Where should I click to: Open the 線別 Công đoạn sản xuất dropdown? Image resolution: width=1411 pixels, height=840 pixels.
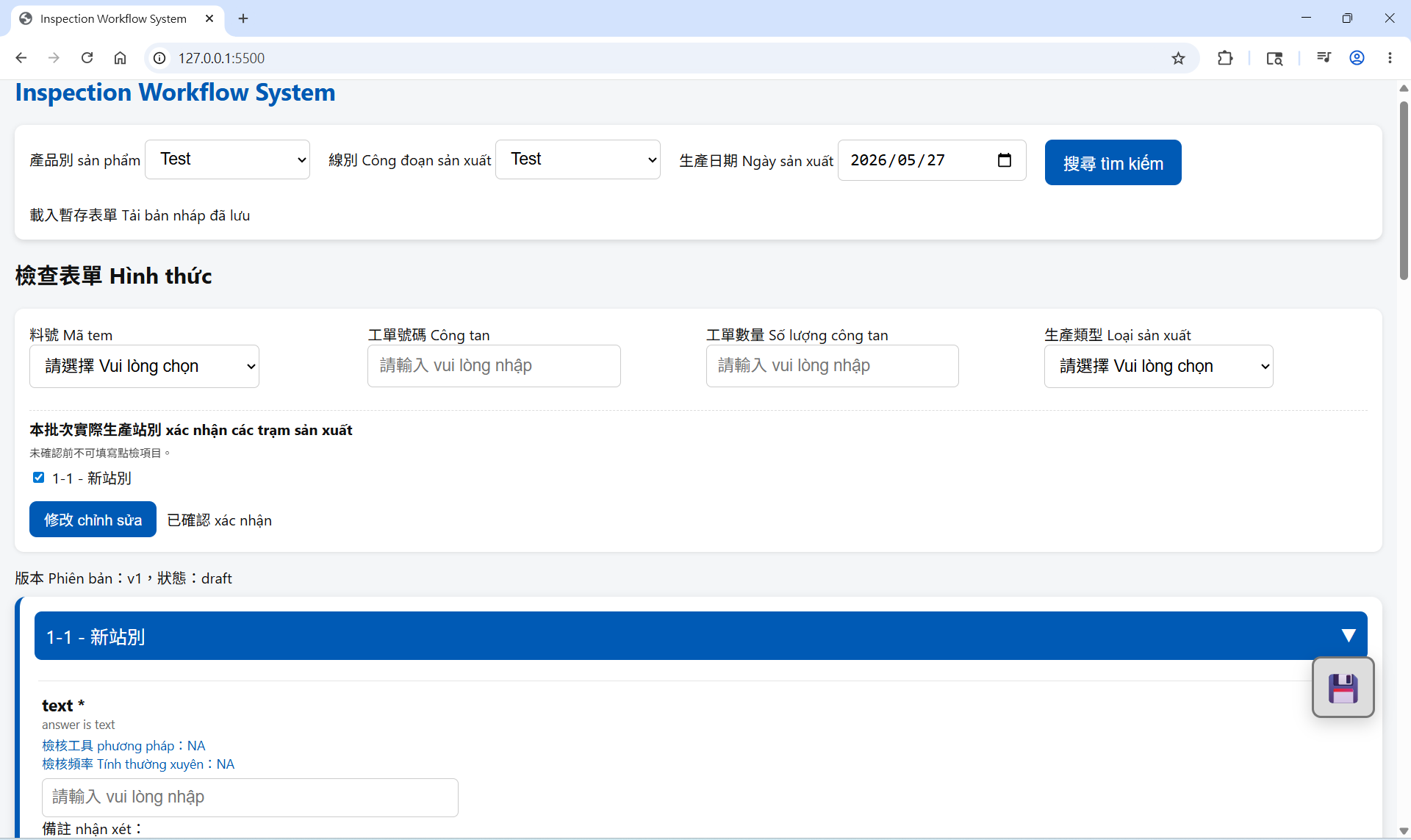(x=578, y=159)
